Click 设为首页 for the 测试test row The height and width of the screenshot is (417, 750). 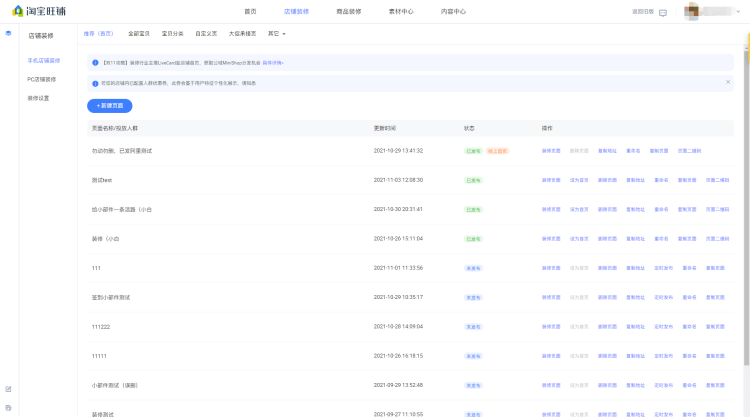click(x=579, y=180)
